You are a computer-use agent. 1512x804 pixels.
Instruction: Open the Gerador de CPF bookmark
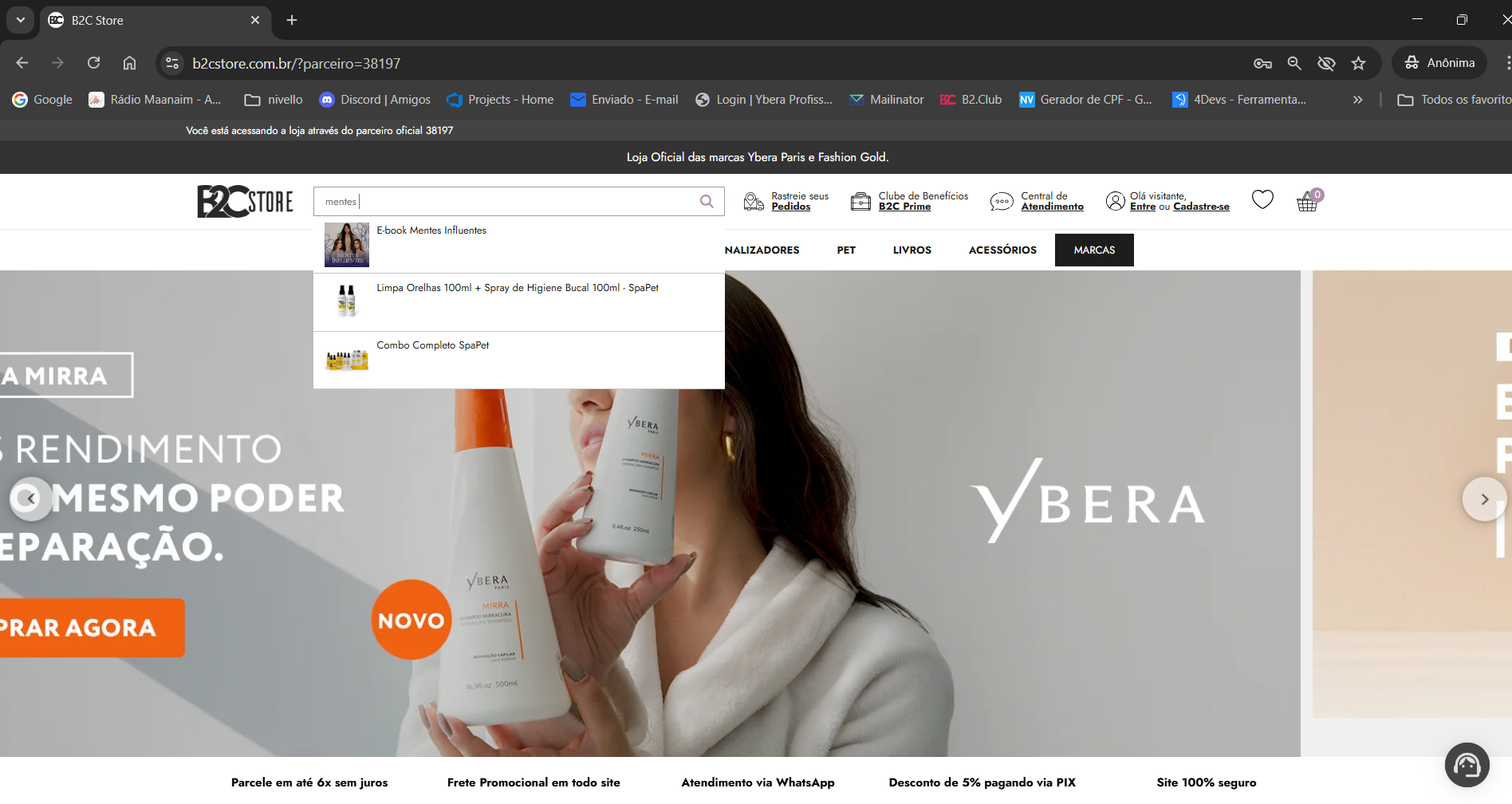[1085, 100]
